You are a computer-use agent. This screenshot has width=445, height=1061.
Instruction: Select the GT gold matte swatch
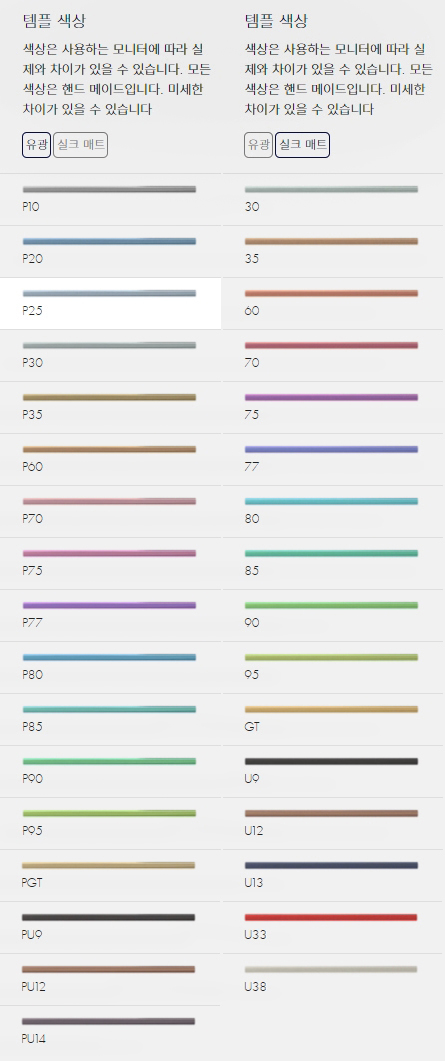[333, 720]
